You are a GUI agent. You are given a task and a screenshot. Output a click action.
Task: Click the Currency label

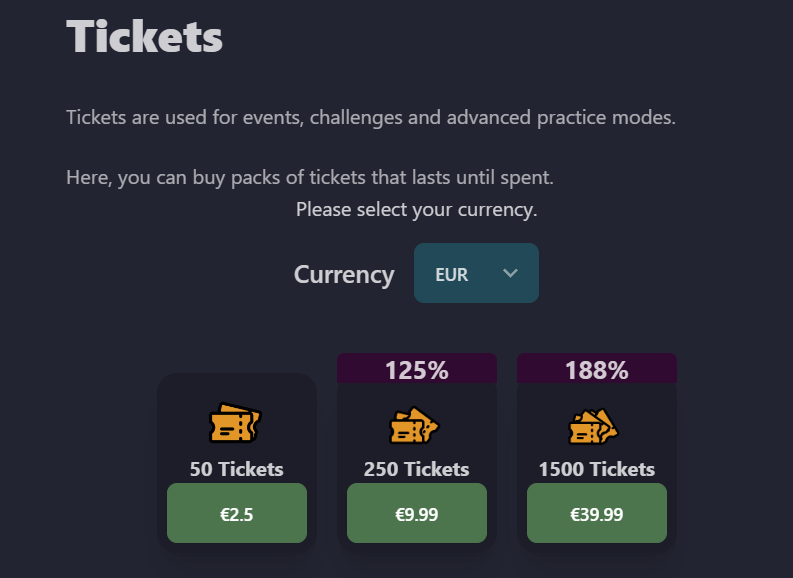[x=344, y=275]
